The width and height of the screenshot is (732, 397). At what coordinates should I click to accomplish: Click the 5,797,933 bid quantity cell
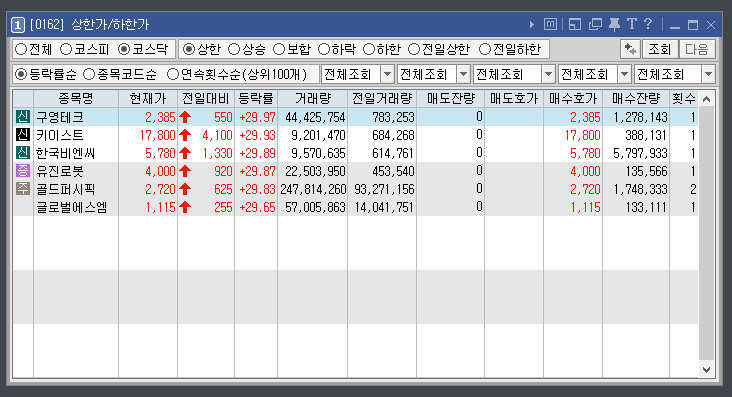tap(640, 153)
